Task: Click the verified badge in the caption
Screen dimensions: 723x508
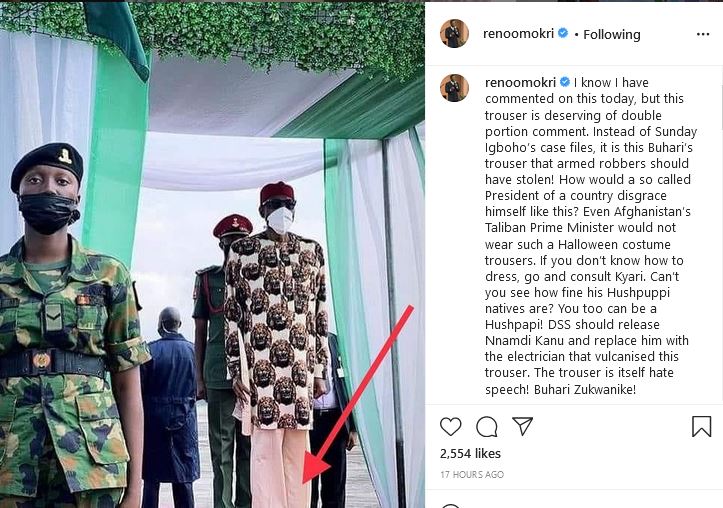Action: pos(565,81)
